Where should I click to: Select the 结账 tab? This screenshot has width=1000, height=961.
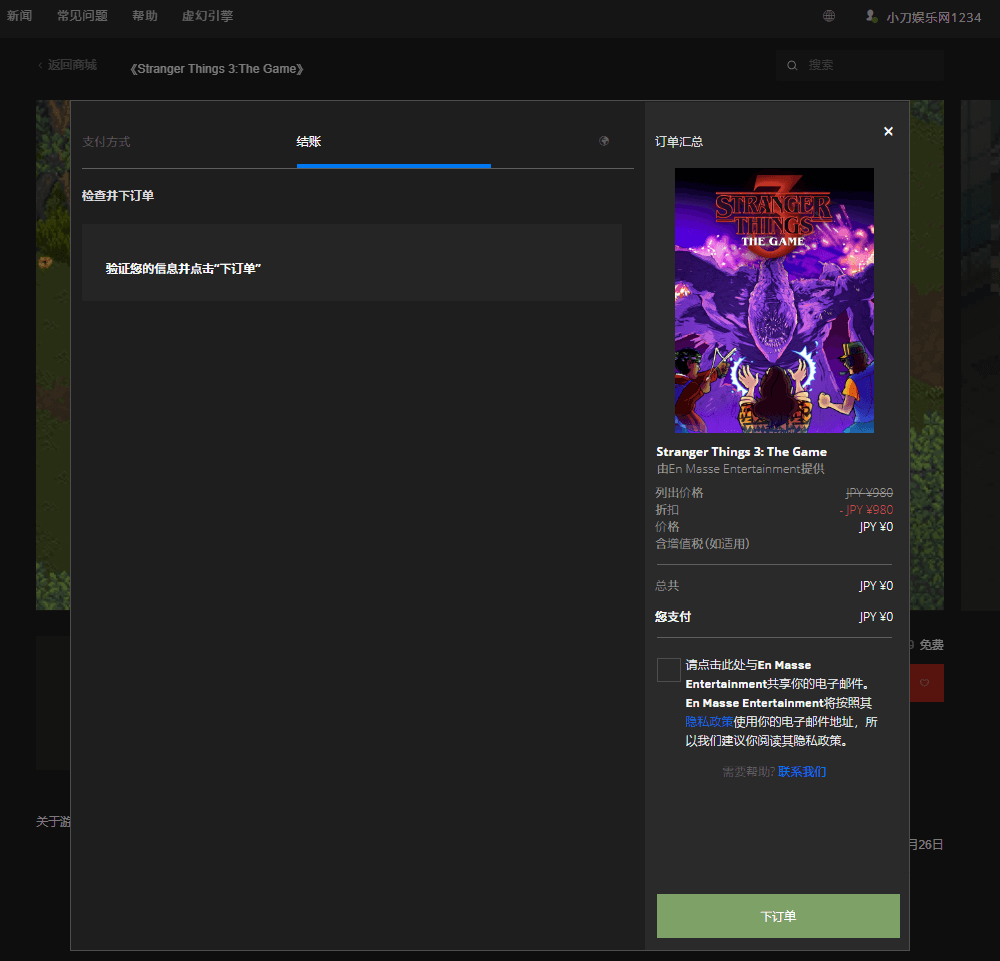point(309,142)
